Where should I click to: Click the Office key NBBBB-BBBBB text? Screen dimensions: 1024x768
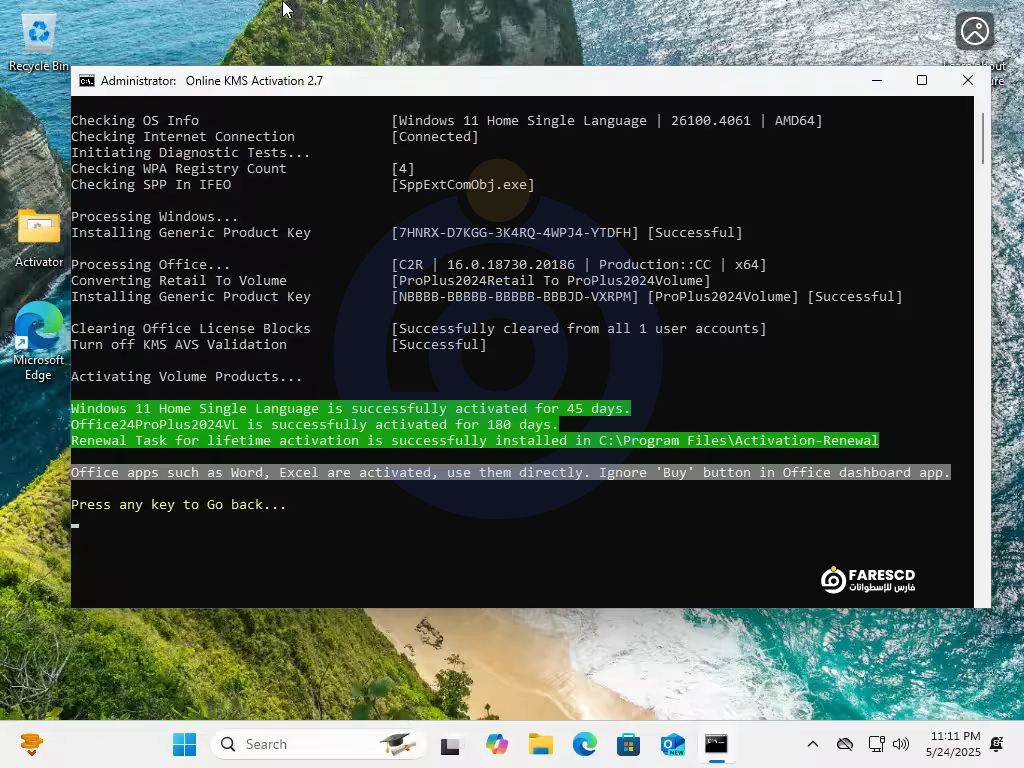(515, 296)
